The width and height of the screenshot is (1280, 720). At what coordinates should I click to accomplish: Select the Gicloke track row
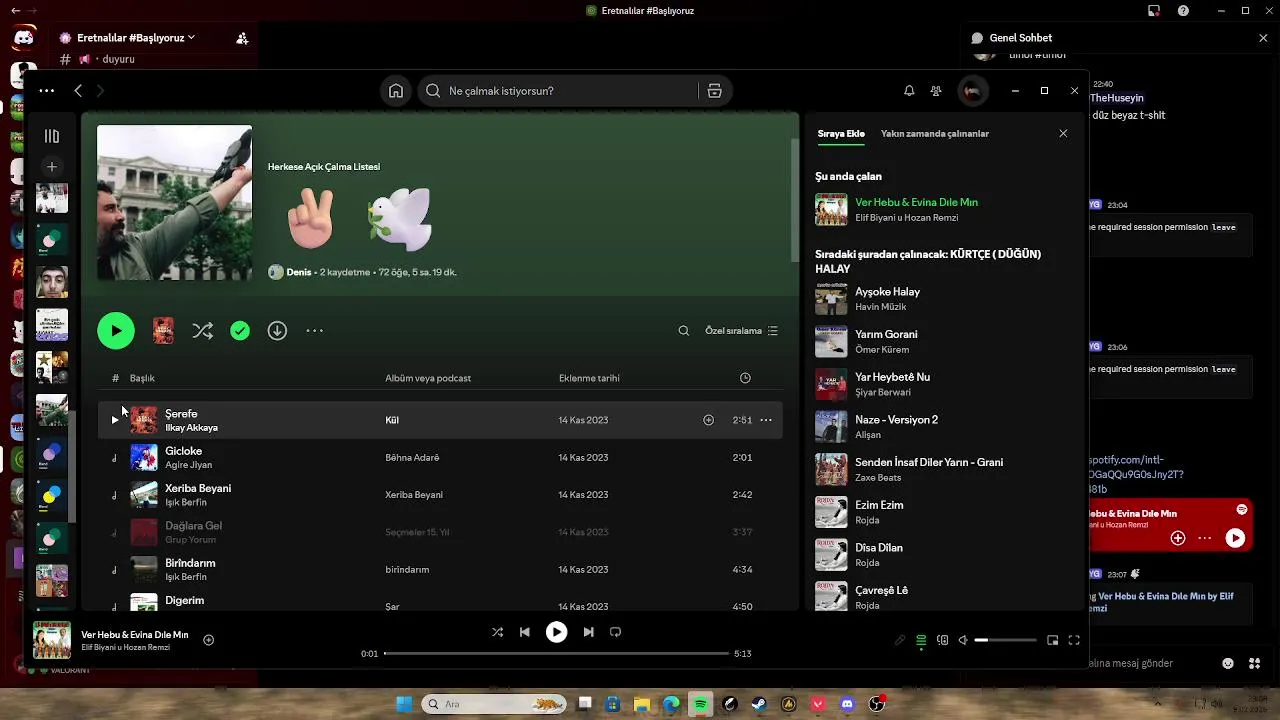point(440,458)
